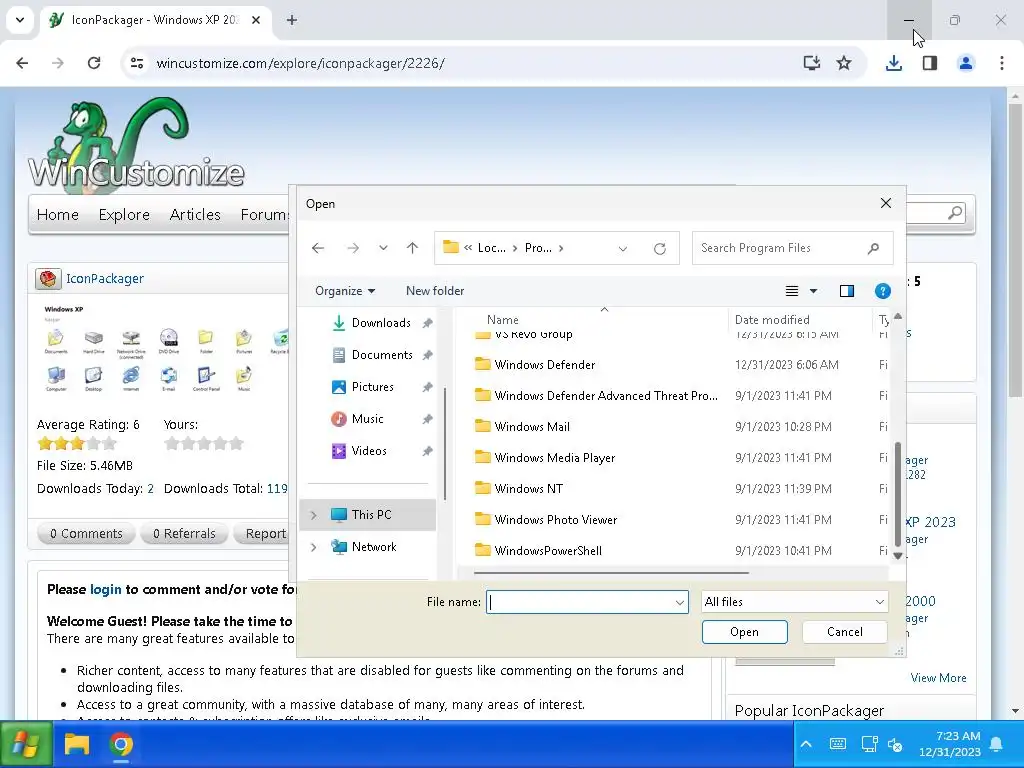This screenshot has width=1024, height=768.
Task: Click New folder in the dialog toolbar
Action: 435,291
